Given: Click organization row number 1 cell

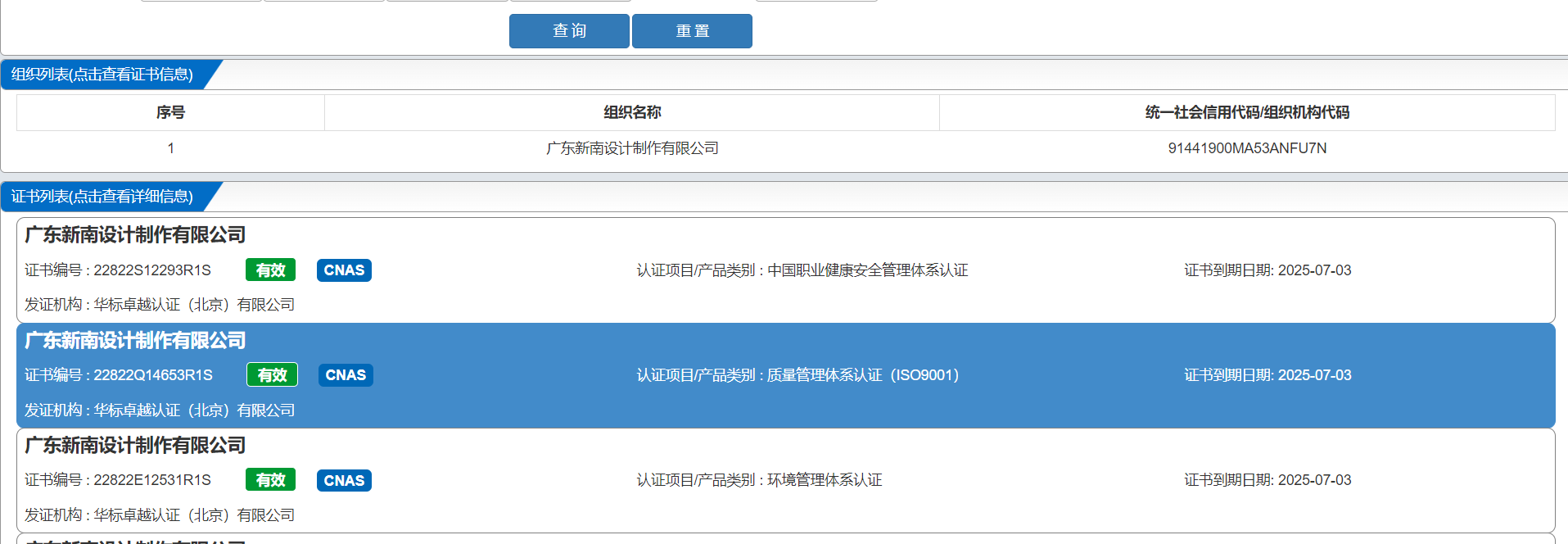Looking at the screenshot, I should pos(170,148).
